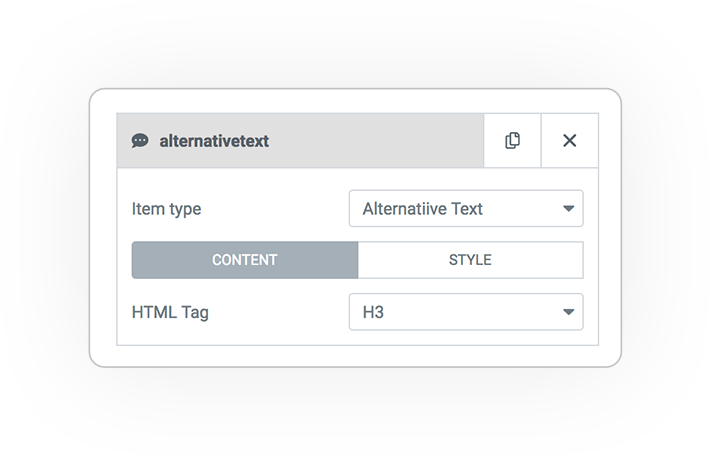The height and width of the screenshot is (456, 710).
Task: Select the Alternatiive Text value text
Action: [x=422, y=209]
